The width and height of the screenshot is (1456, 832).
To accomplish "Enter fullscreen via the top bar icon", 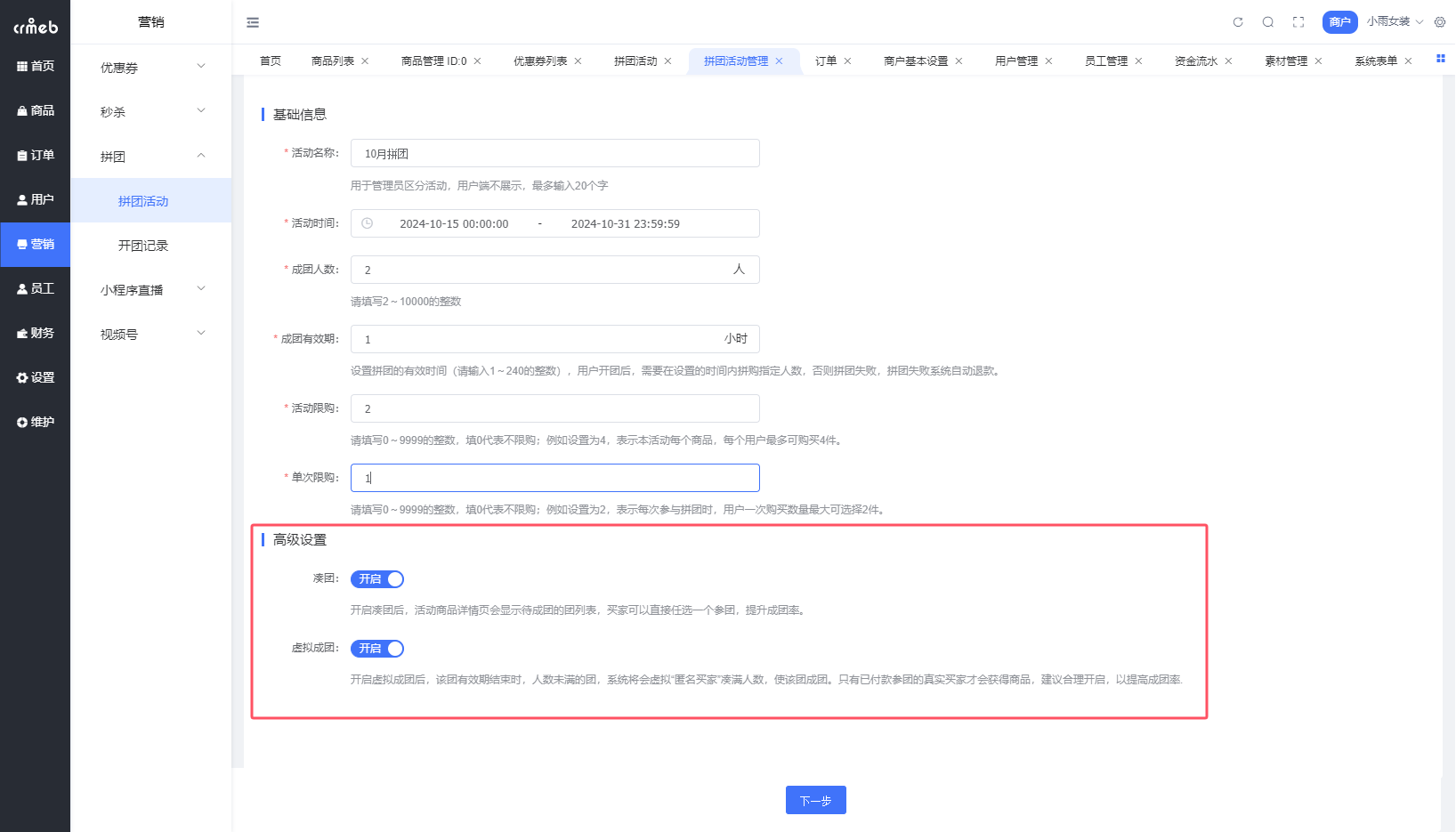I will [1298, 21].
